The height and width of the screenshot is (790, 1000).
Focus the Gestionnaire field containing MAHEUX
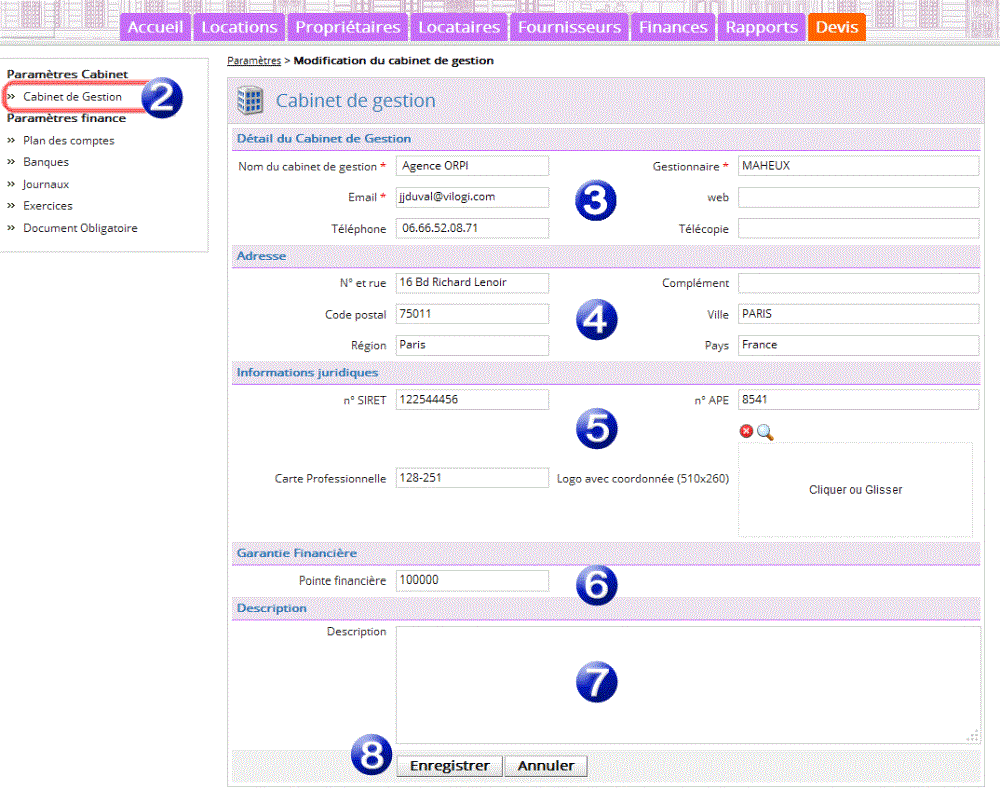(x=858, y=166)
